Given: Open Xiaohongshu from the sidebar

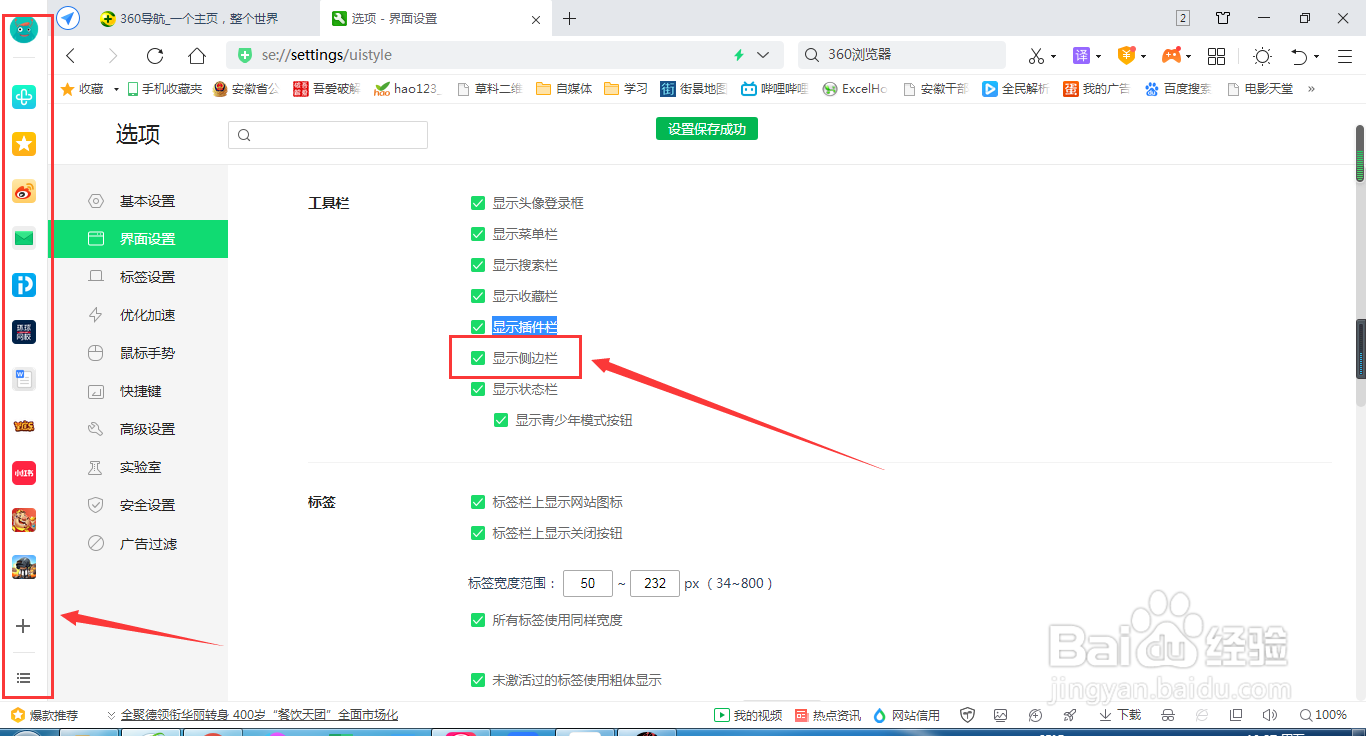Looking at the screenshot, I should point(23,472).
